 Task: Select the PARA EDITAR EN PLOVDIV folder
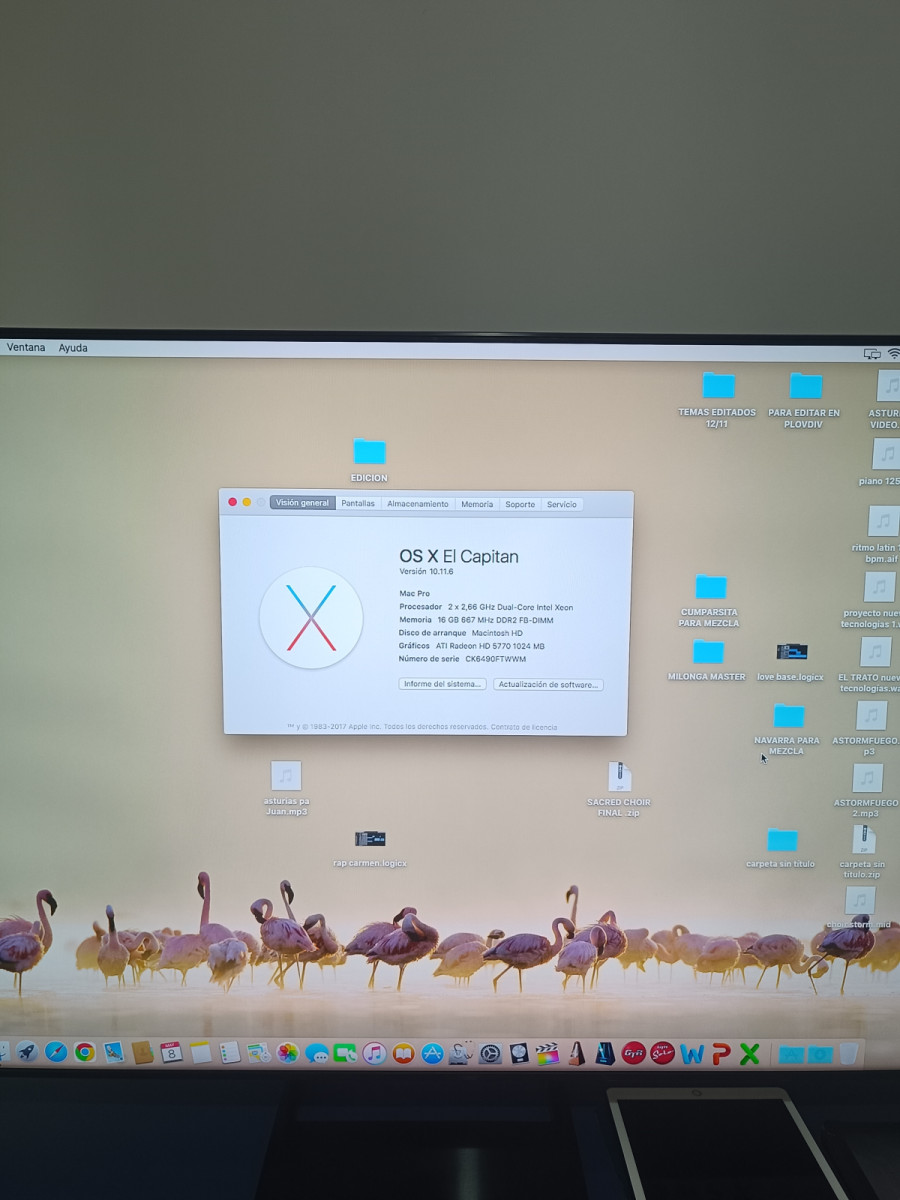pyautogui.click(x=804, y=401)
